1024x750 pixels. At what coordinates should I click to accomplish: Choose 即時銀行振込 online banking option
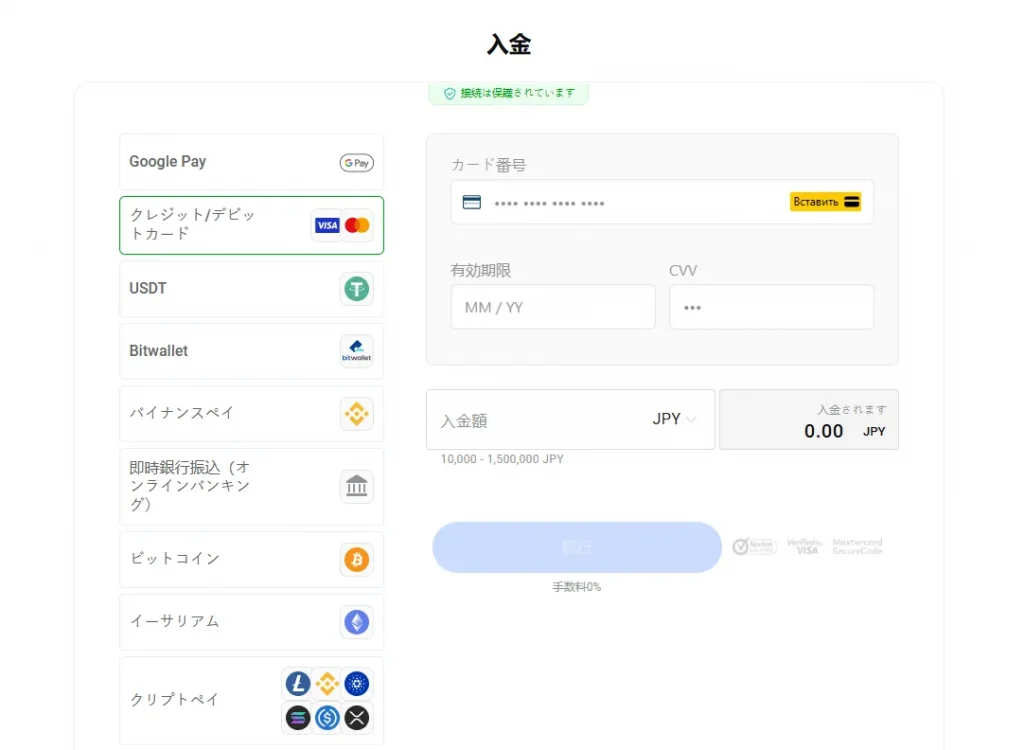pyautogui.click(x=251, y=486)
